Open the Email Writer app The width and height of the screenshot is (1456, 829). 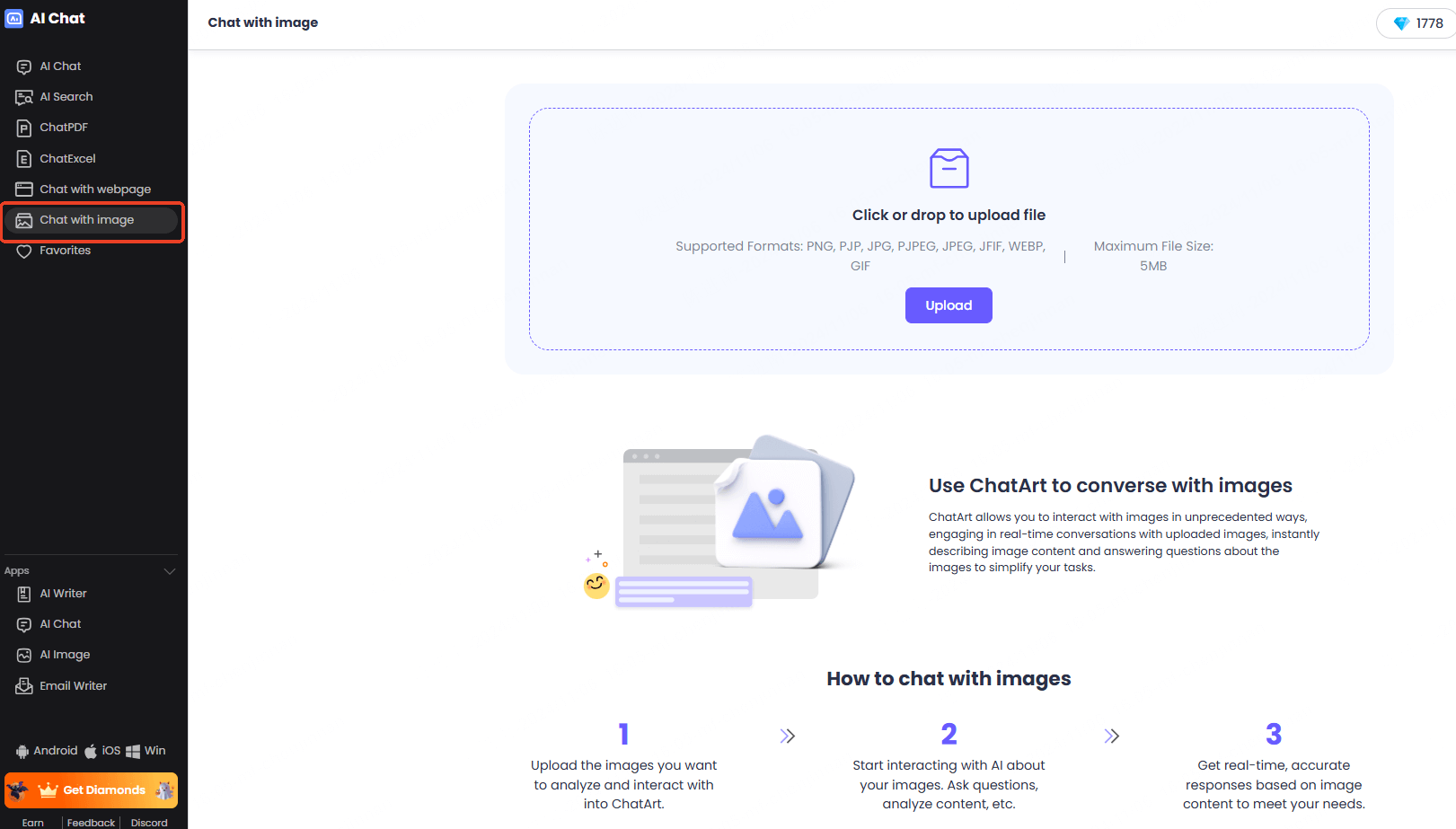pos(73,686)
